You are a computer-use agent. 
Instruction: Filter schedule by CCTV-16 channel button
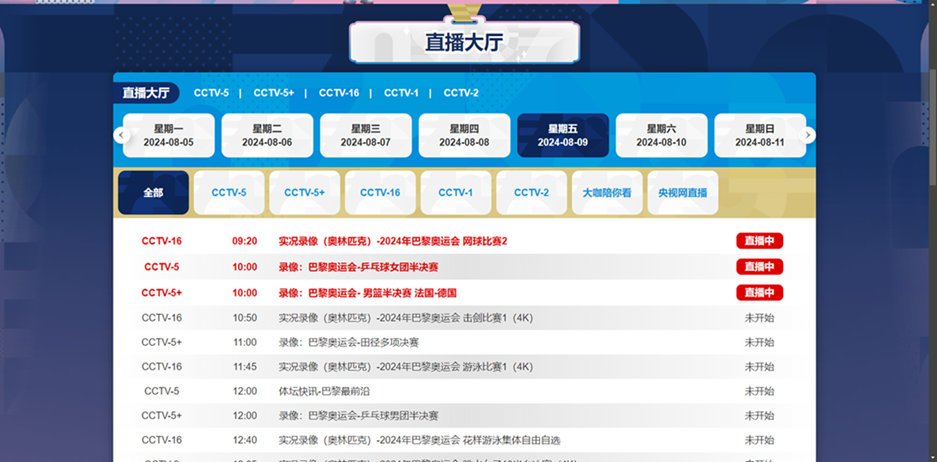(380, 193)
